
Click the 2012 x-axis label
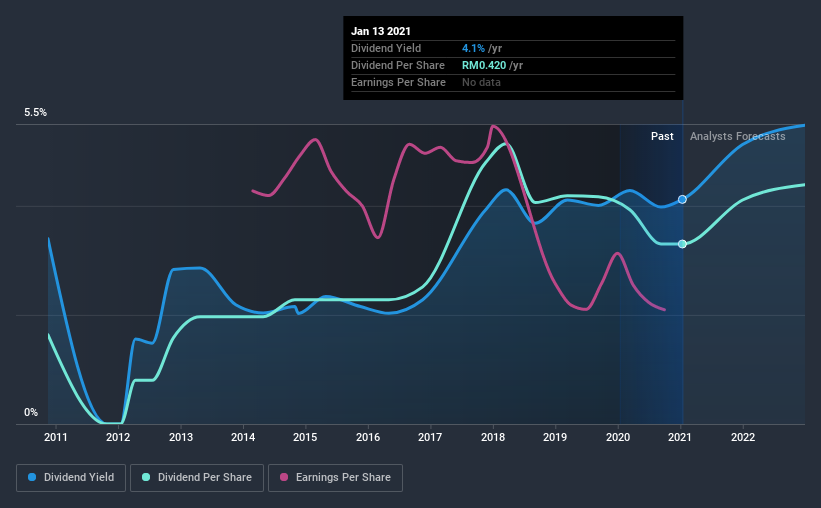118,437
